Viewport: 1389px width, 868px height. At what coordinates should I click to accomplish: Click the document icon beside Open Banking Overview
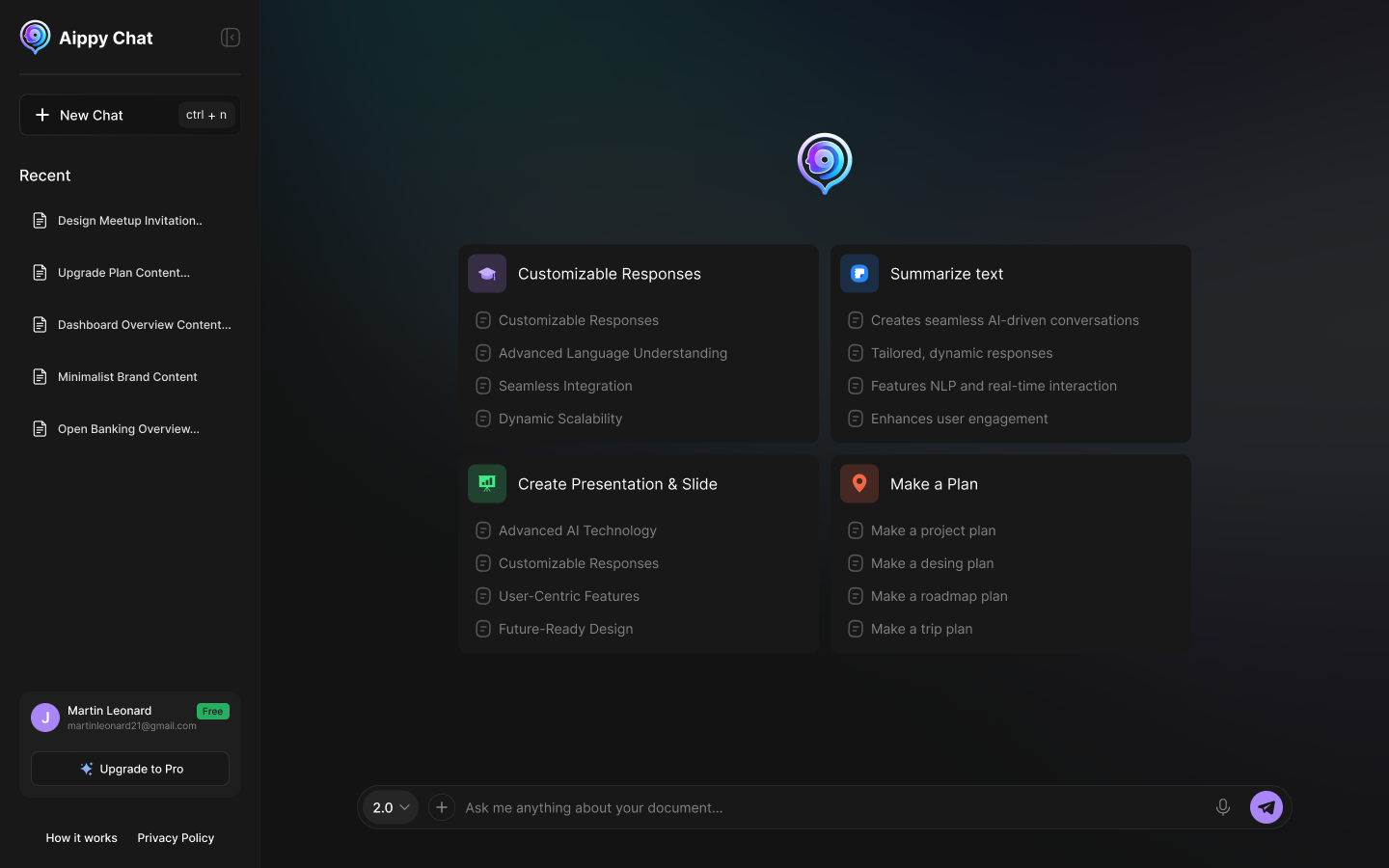[40, 429]
